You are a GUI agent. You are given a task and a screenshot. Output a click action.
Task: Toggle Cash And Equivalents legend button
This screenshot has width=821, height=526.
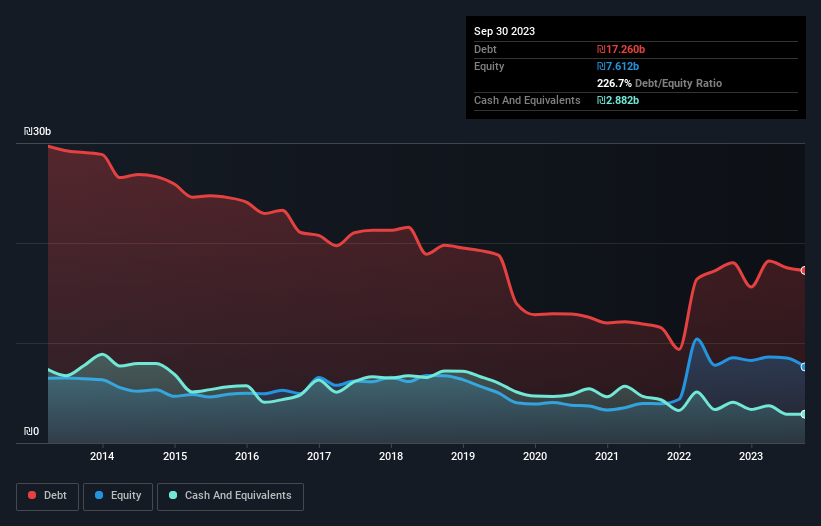pos(230,496)
